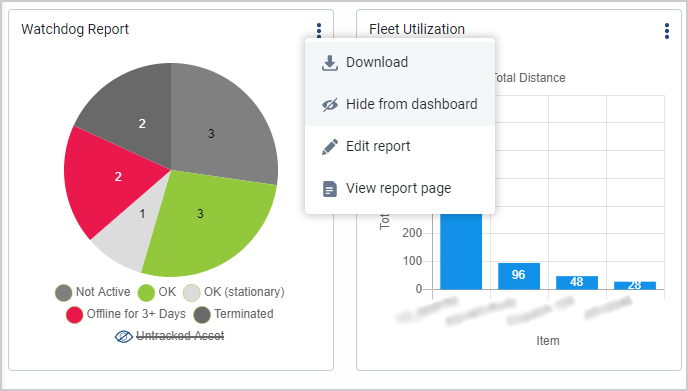The image size is (688, 391).
Task: Click the Download tray icon in menu
Action: point(330,63)
